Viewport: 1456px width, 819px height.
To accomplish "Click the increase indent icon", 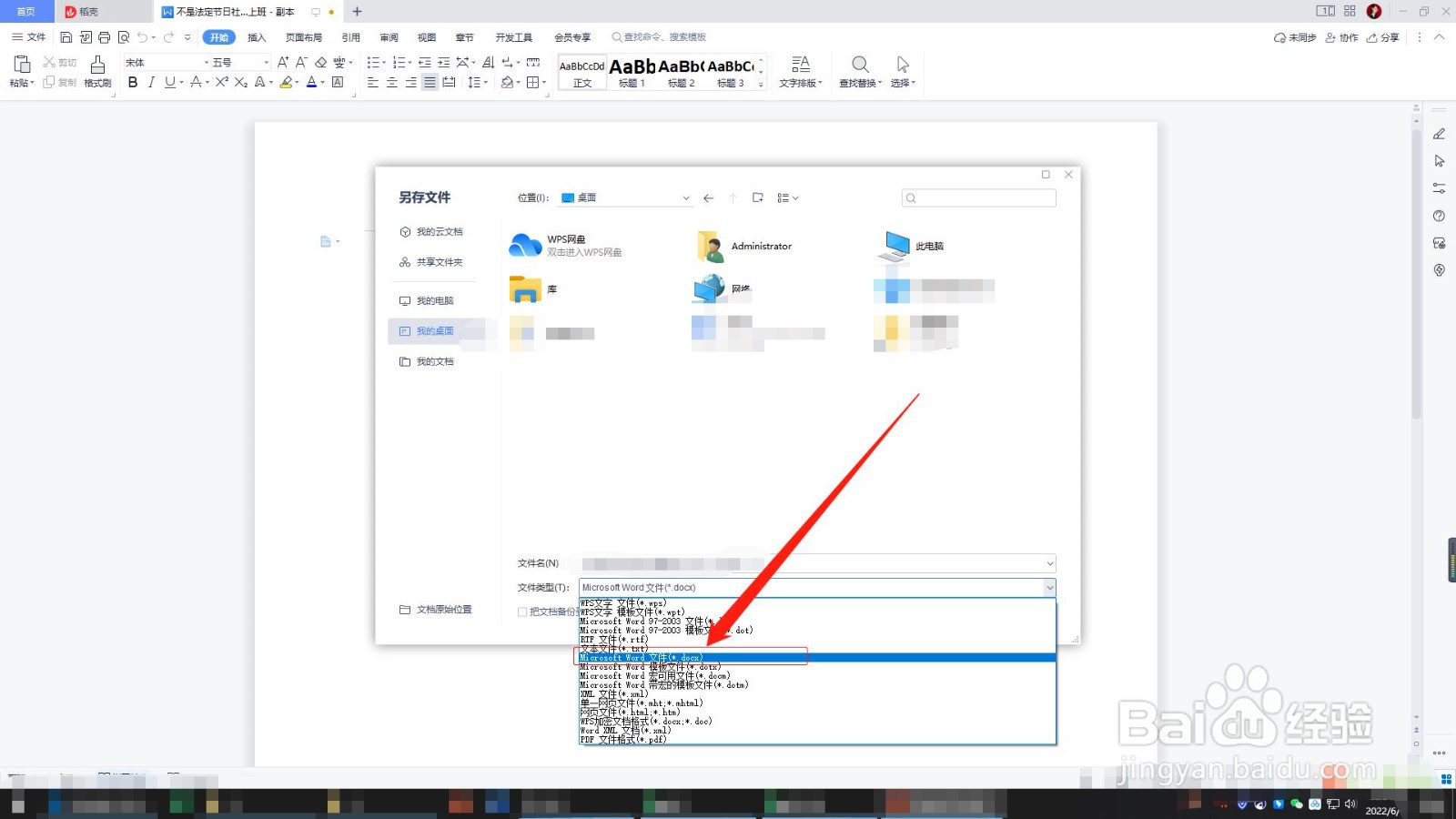I will click(x=443, y=62).
